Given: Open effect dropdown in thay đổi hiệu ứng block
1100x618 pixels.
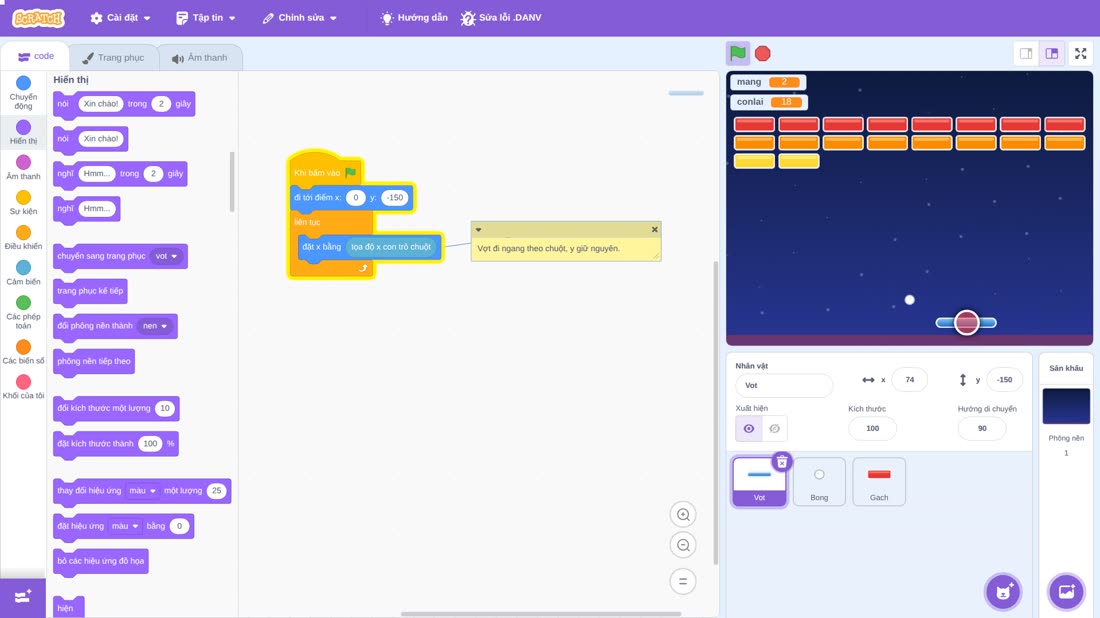Looking at the screenshot, I should tap(142, 491).
